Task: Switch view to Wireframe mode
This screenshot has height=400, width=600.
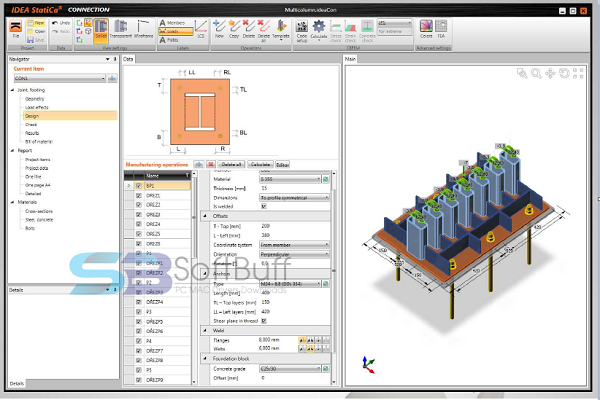Action: pos(143,30)
